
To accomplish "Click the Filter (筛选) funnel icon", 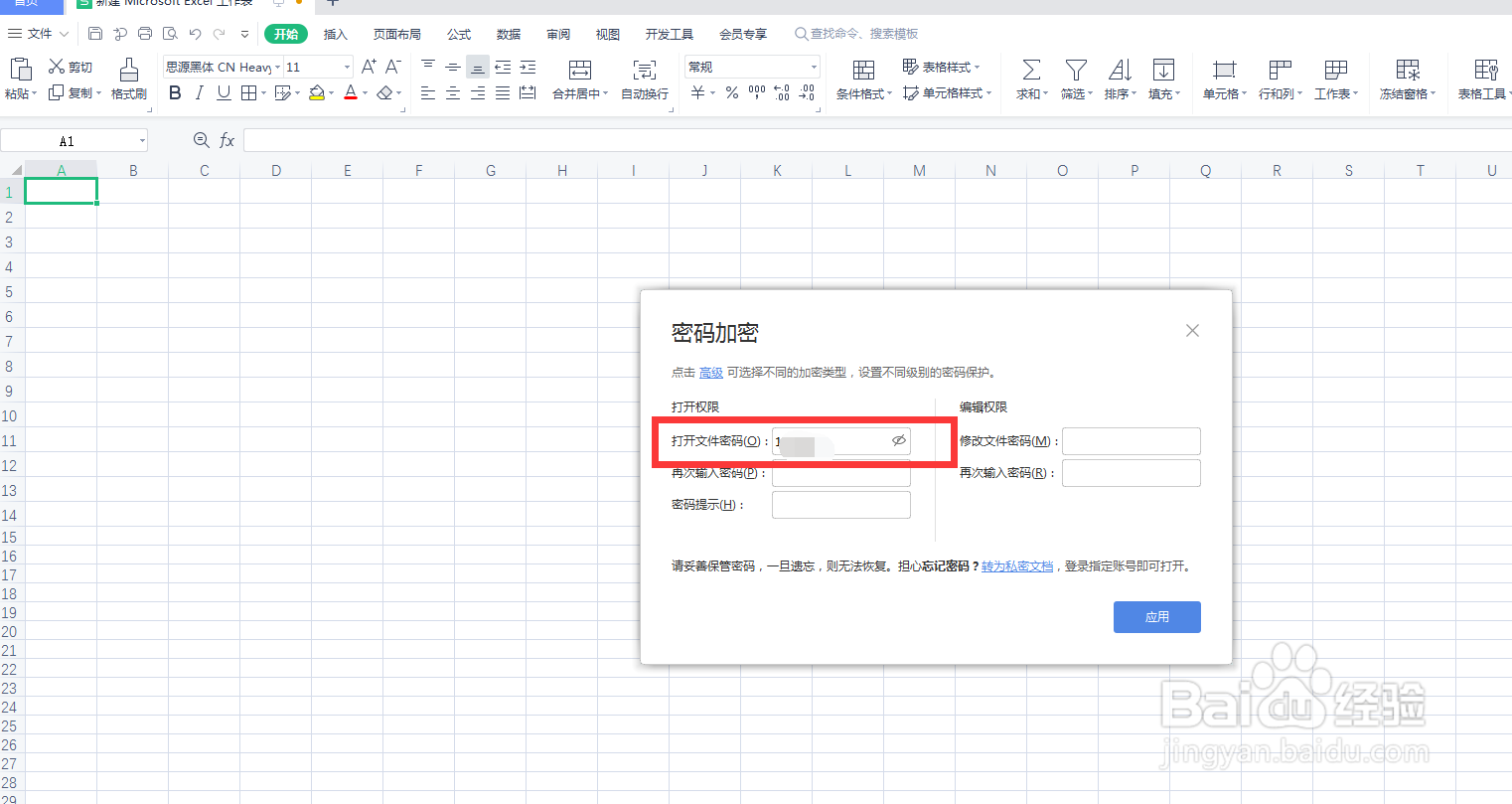I will click(1076, 70).
